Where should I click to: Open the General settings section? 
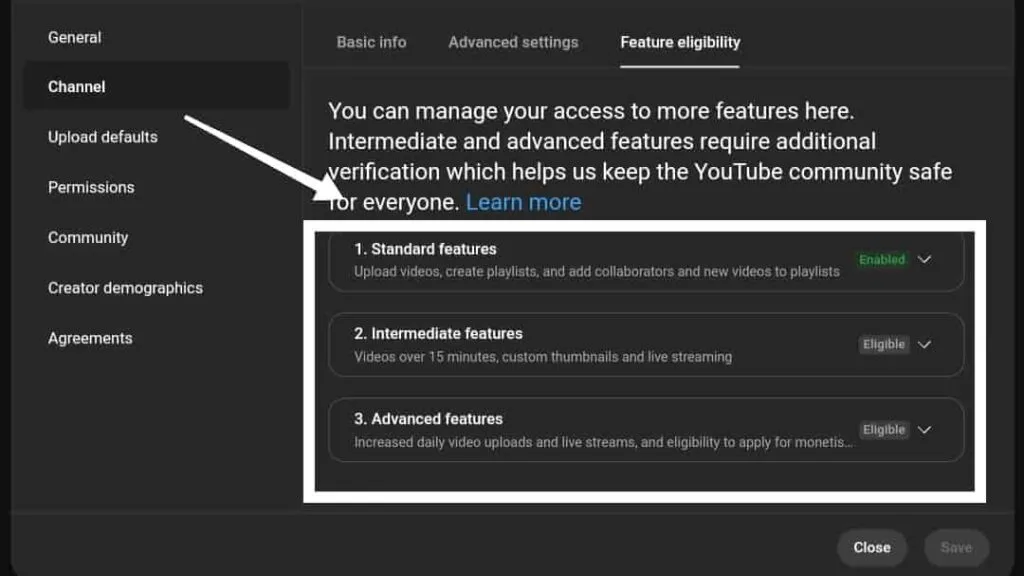click(74, 37)
